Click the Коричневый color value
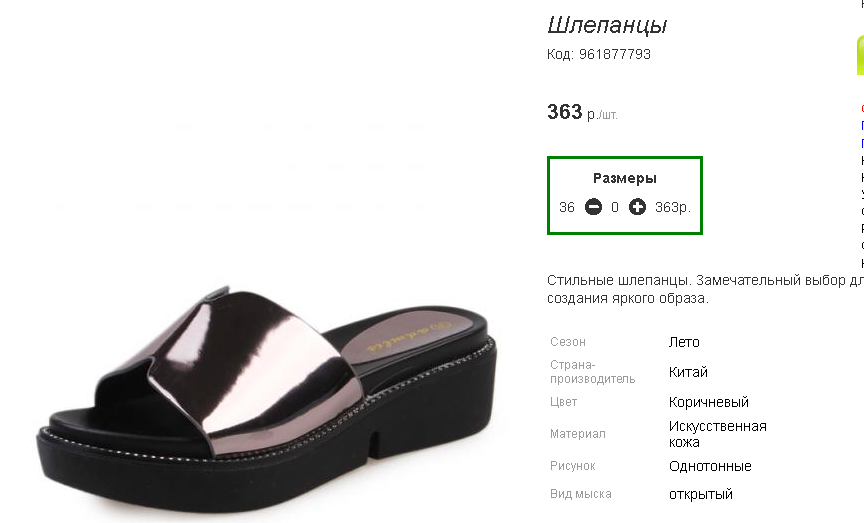The image size is (864, 523). pos(709,402)
